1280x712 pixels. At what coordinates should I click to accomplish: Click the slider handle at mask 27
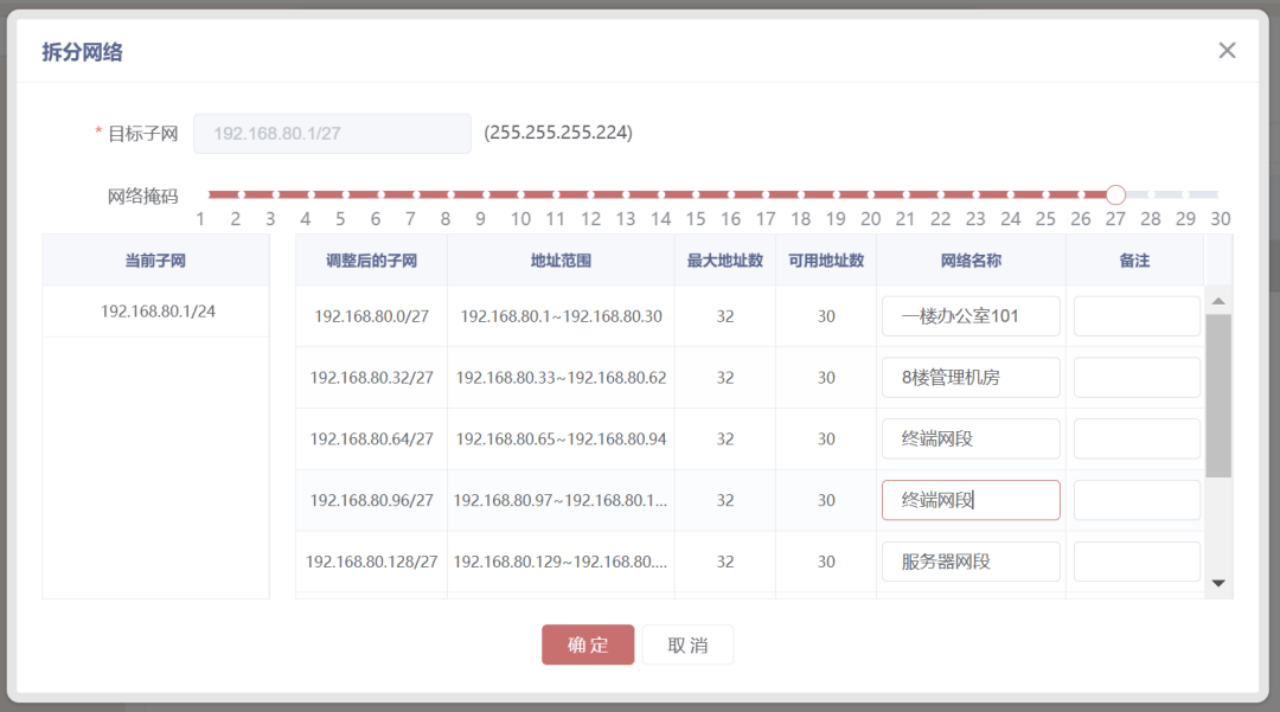[x=1116, y=195]
